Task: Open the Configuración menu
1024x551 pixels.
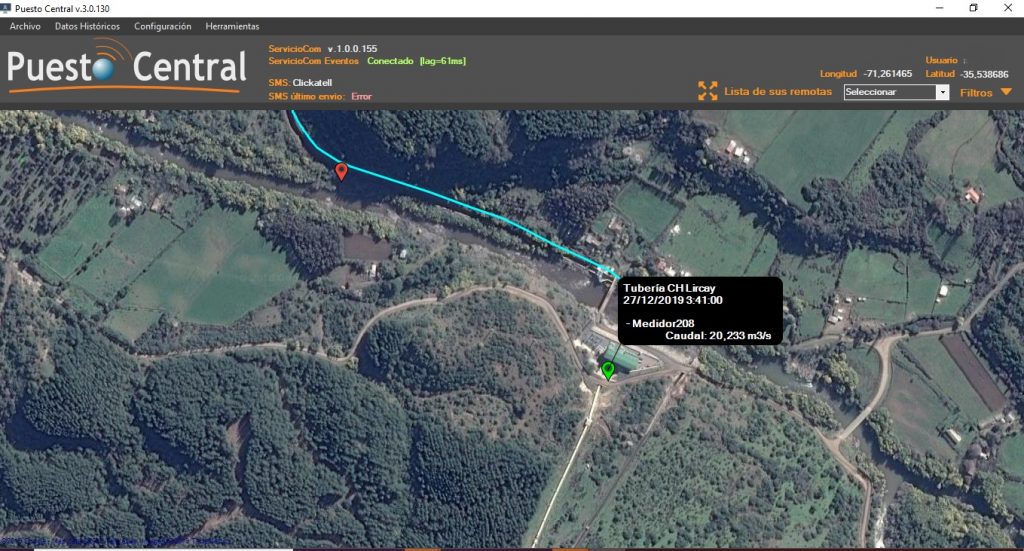Action: tap(163, 26)
